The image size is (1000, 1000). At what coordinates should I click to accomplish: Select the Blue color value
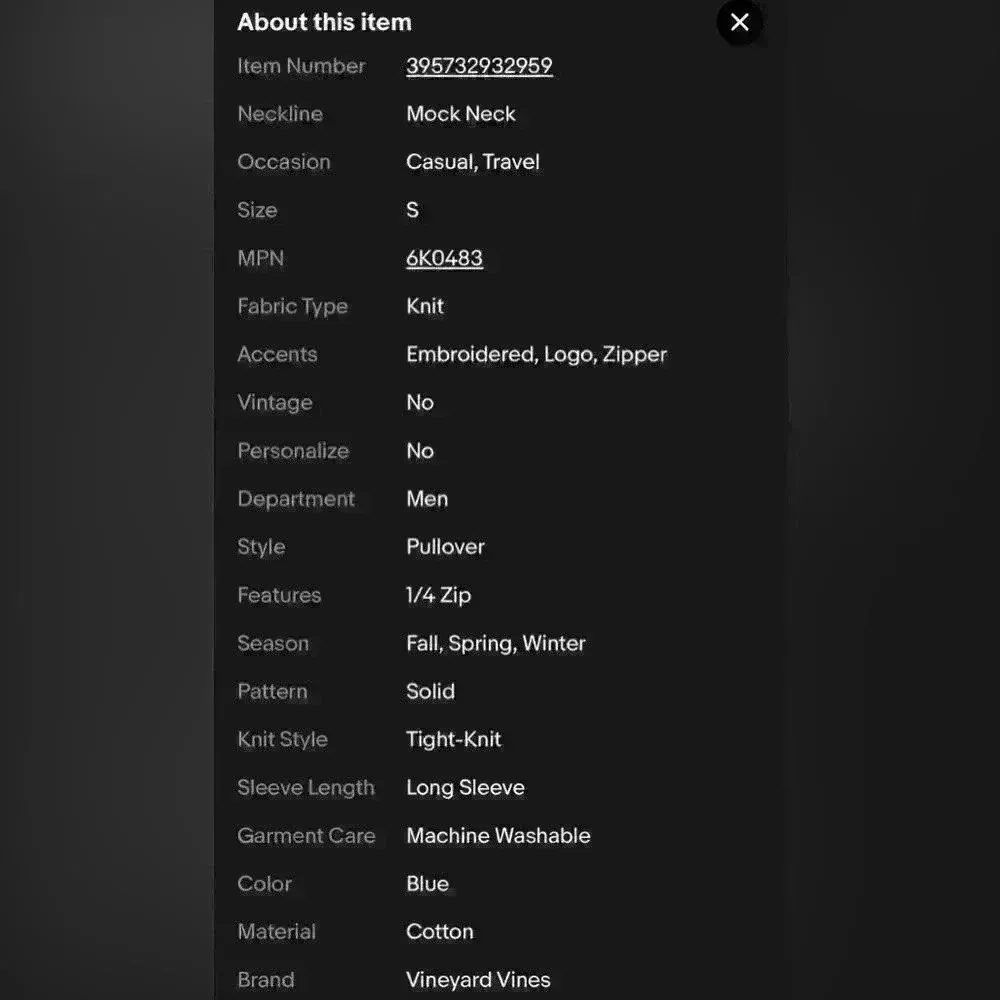point(427,883)
